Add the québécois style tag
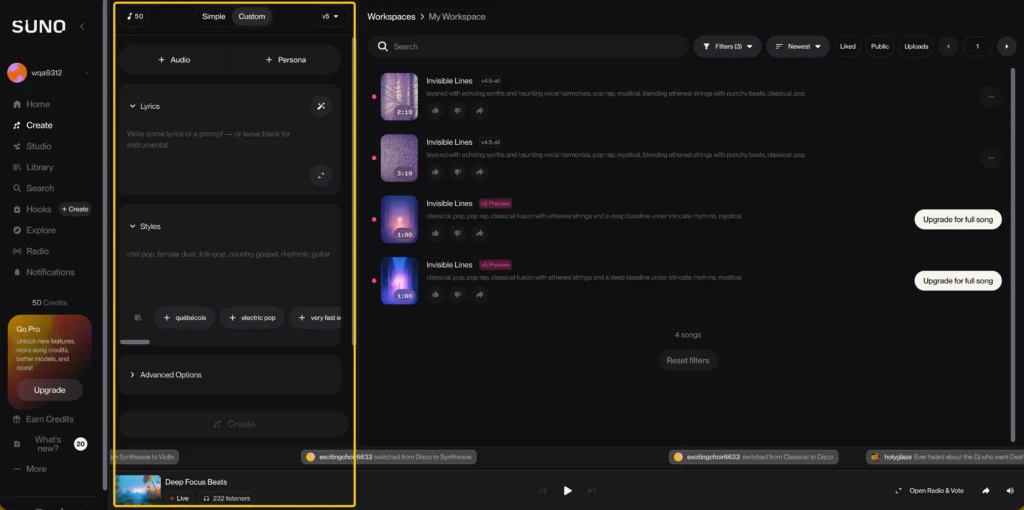The height and width of the screenshot is (510, 1024). 185,318
